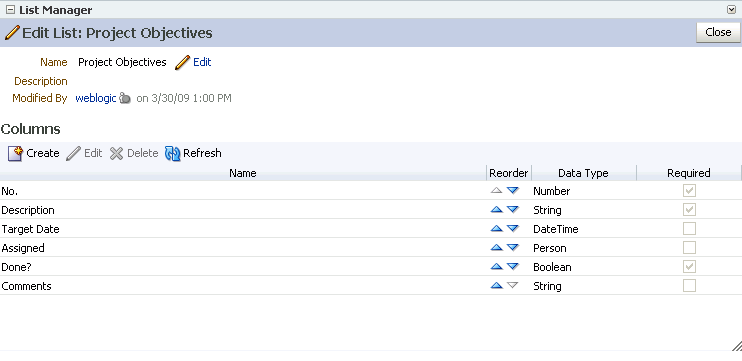Sort by the Name column header
This screenshot has width=742, height=361.
(x=243, y=173)
